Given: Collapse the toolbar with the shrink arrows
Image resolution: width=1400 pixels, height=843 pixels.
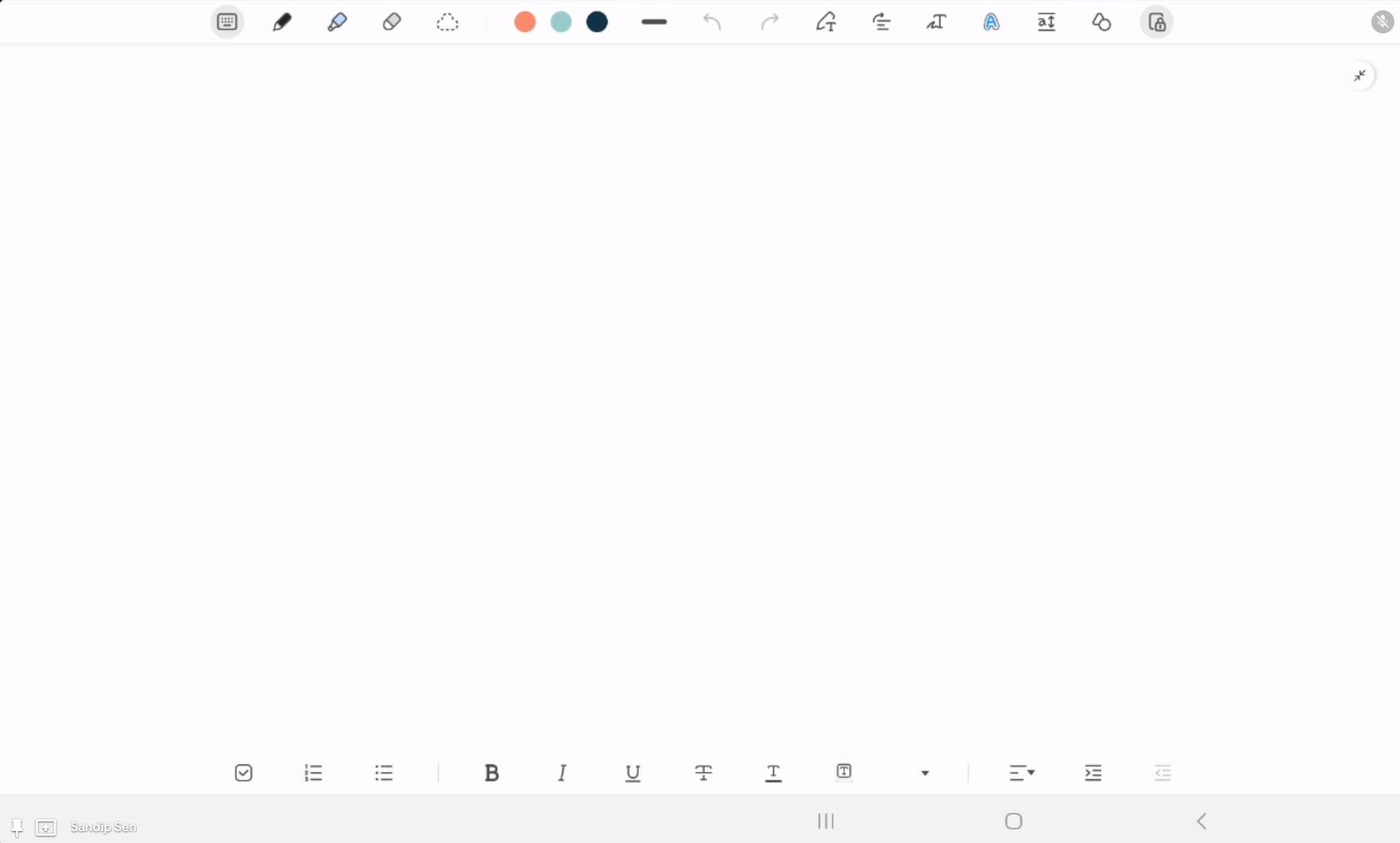Looking at the screenshot, I should (x=1361, y=76).
